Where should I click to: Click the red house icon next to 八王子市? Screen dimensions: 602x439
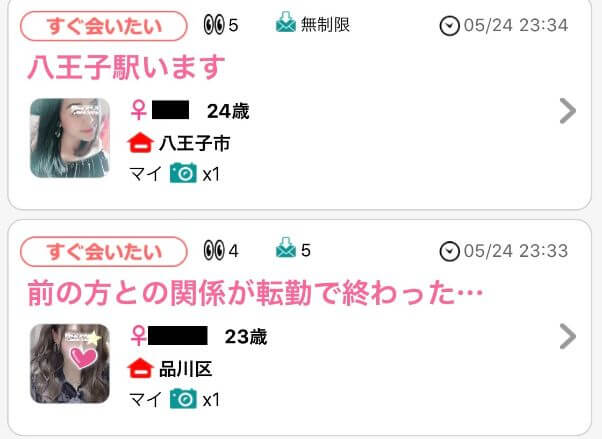(x=141, y=142)
